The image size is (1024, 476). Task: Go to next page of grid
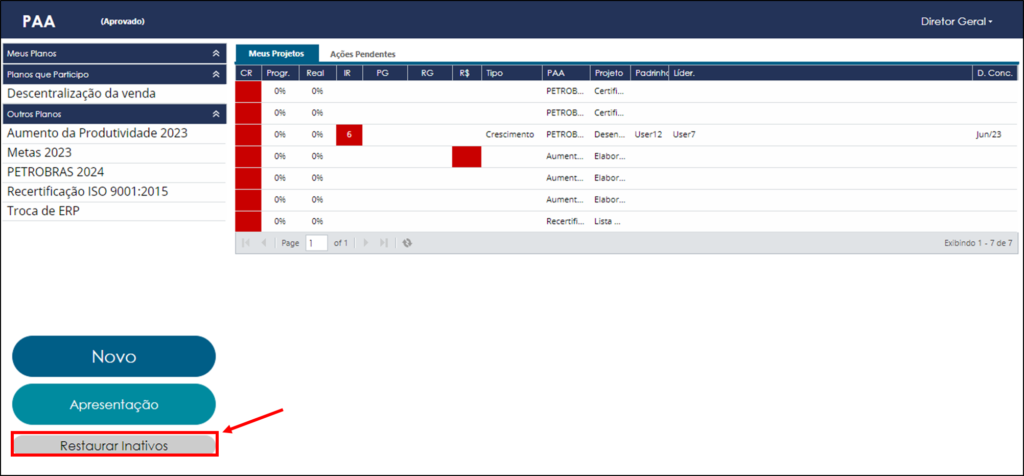point(366,243)
